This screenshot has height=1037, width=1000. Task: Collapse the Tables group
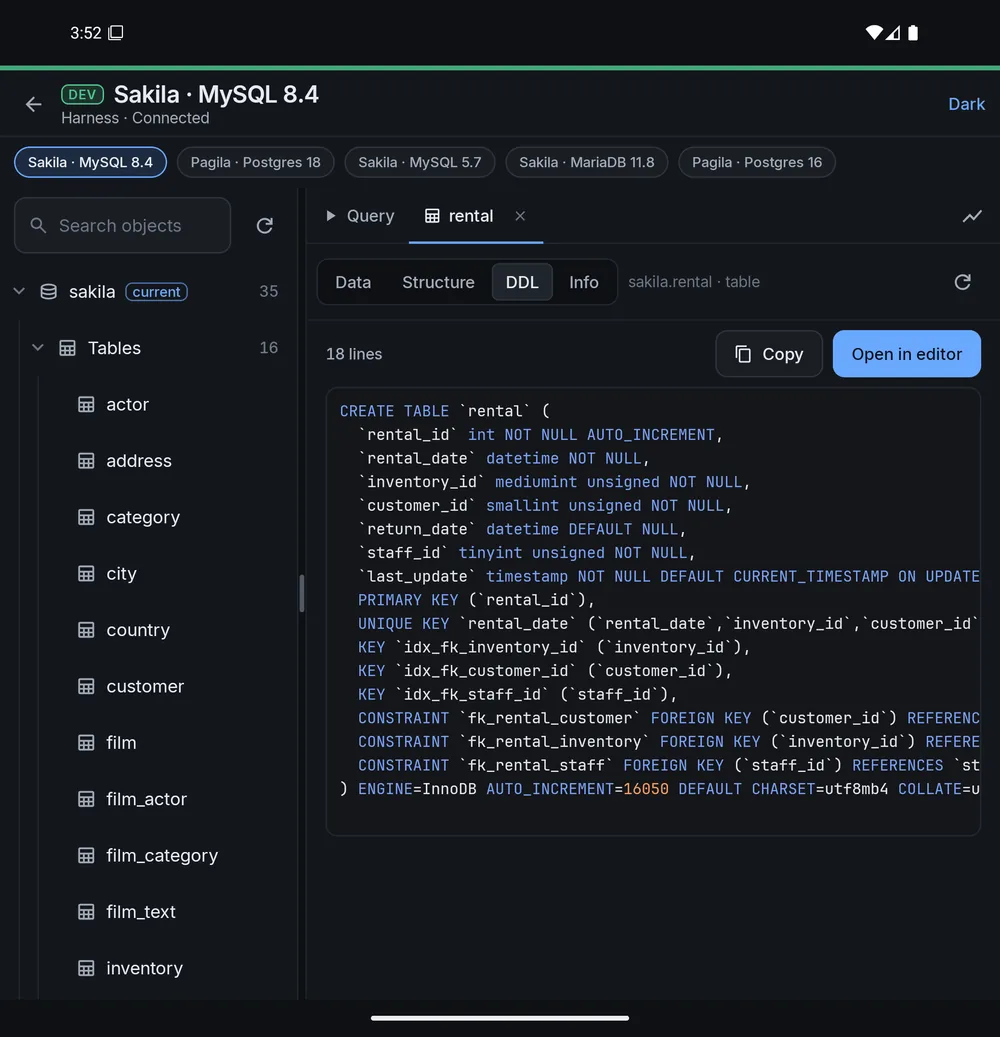click(x=38, y=347)
